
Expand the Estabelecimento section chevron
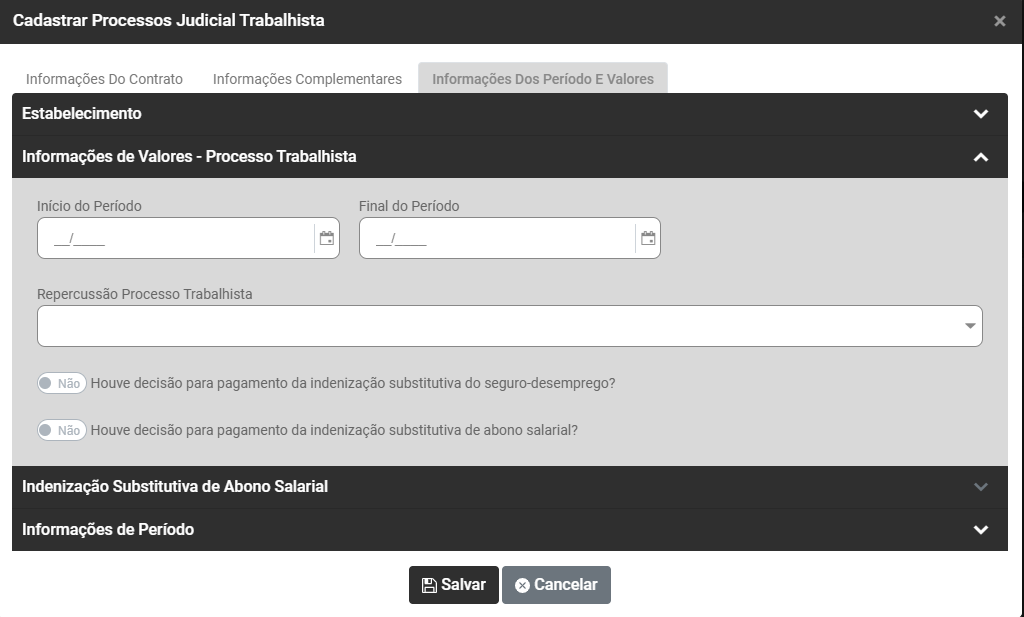pos(980,114)
